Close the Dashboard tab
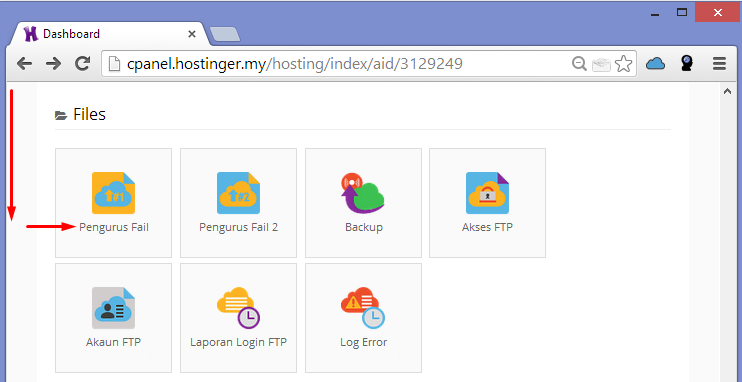Viewport: 742px width, 382px height. 192,34
